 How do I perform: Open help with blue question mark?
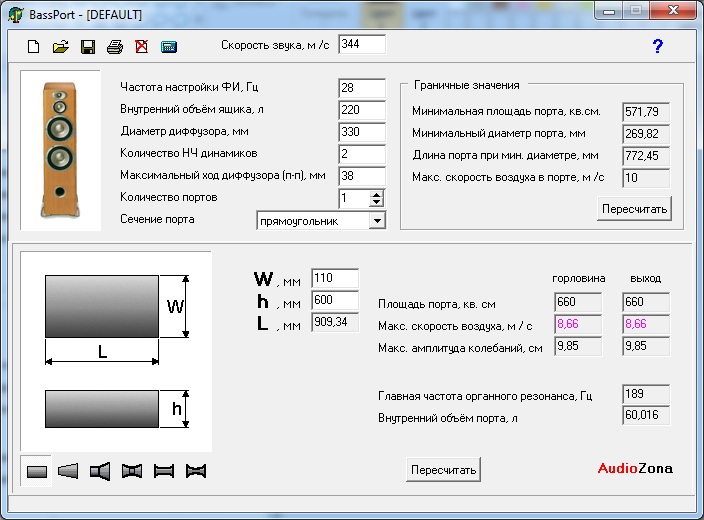[657, 46]
